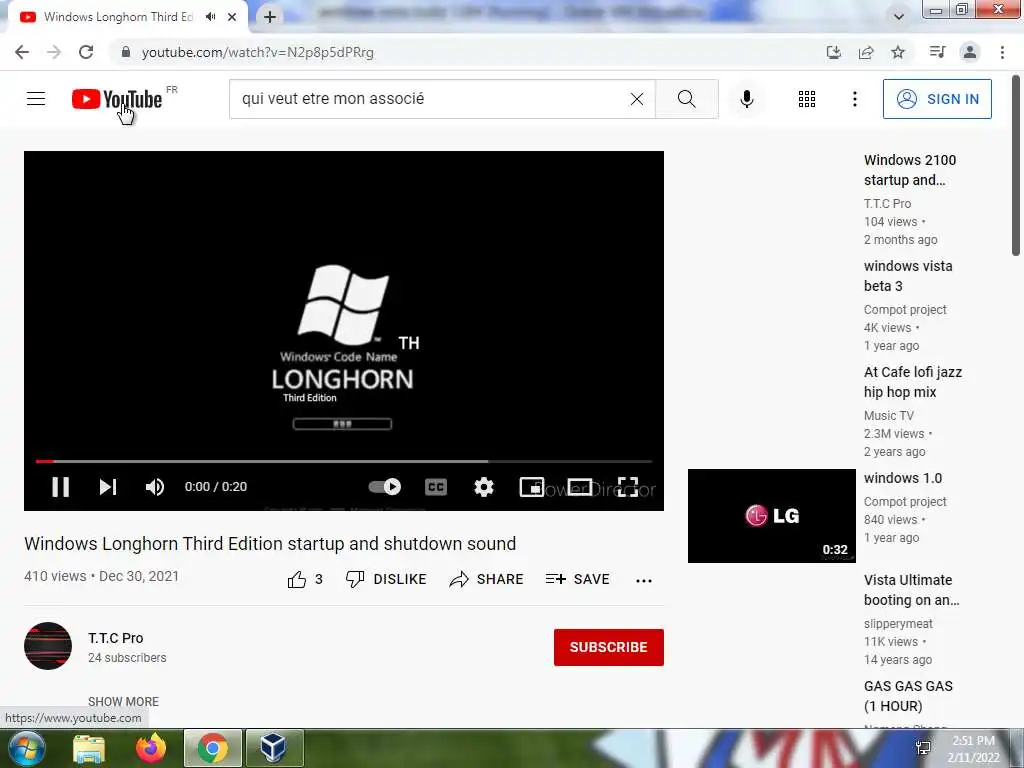Expand description with SHOW MORE
This screenshot has height=768, width=1024.
pos(123,701)
